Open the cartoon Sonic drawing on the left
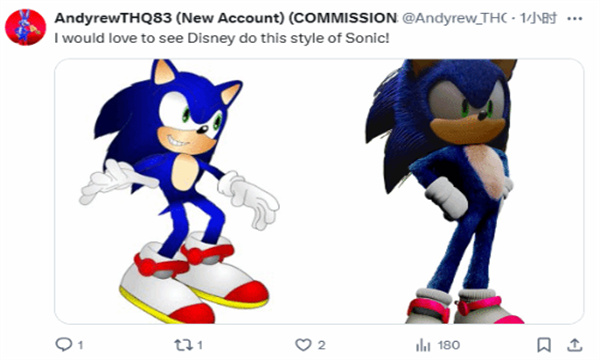The image size is (600, 360). point(180,191)
